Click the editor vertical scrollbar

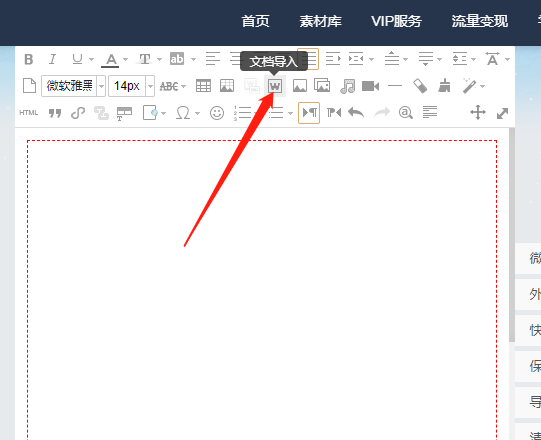pos(512,235)
